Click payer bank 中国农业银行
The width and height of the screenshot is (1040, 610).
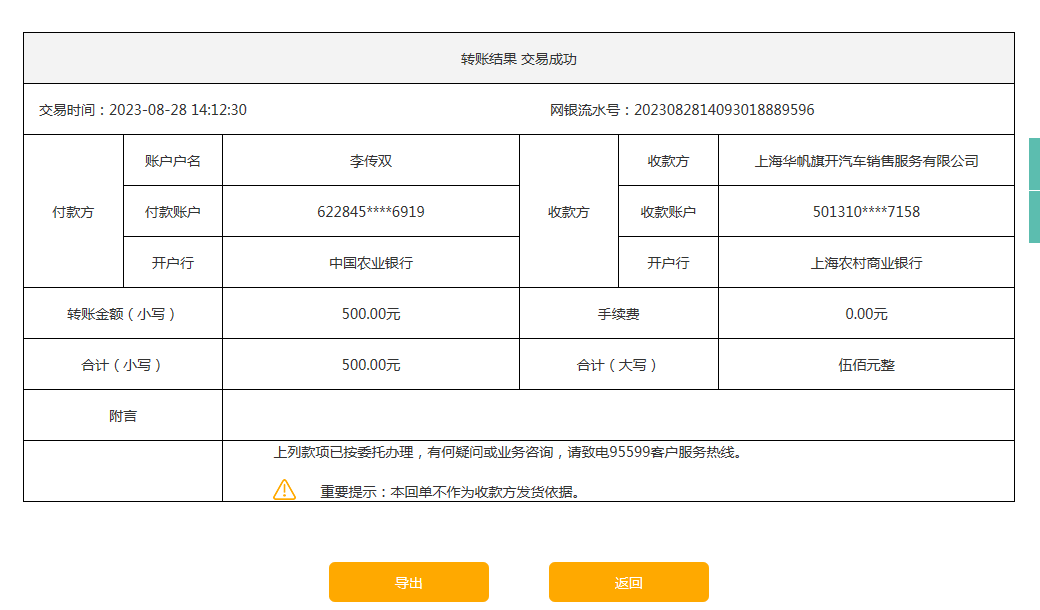click(370, 263)
